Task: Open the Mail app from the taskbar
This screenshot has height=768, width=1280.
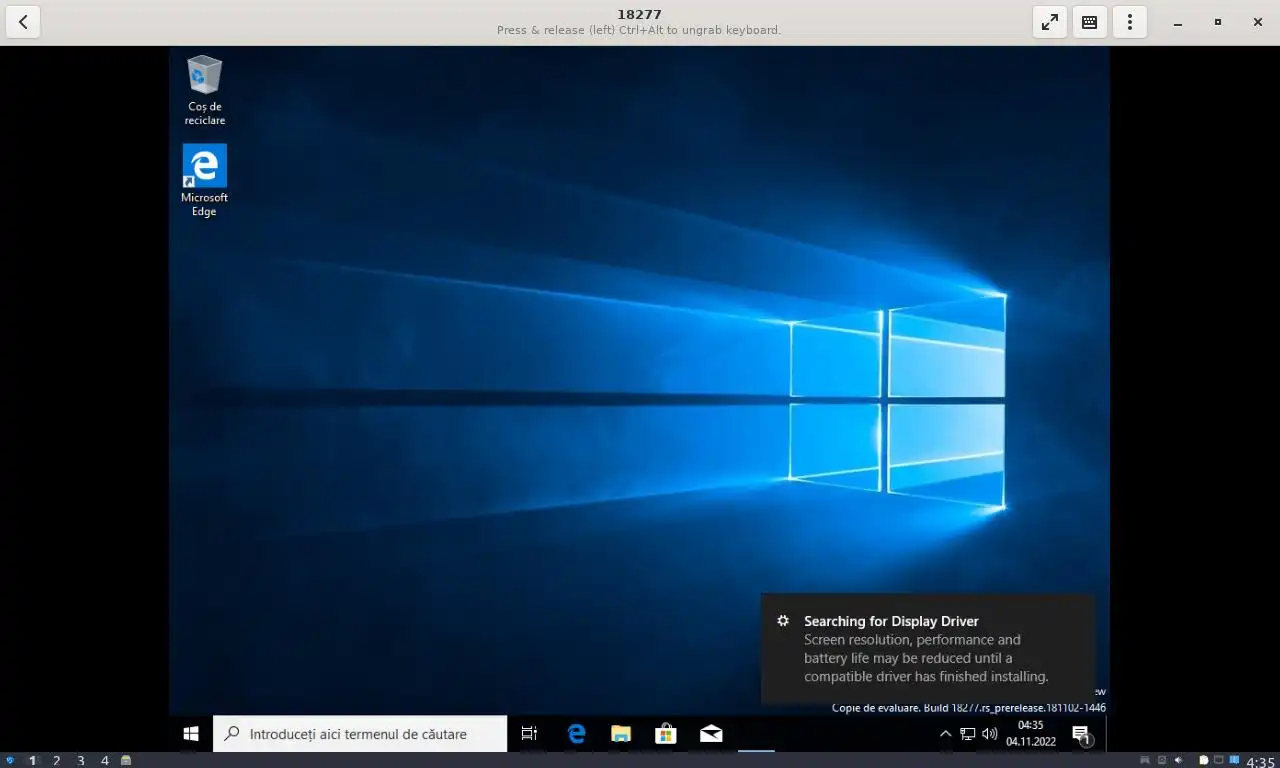Action: (x=711, y=734)
